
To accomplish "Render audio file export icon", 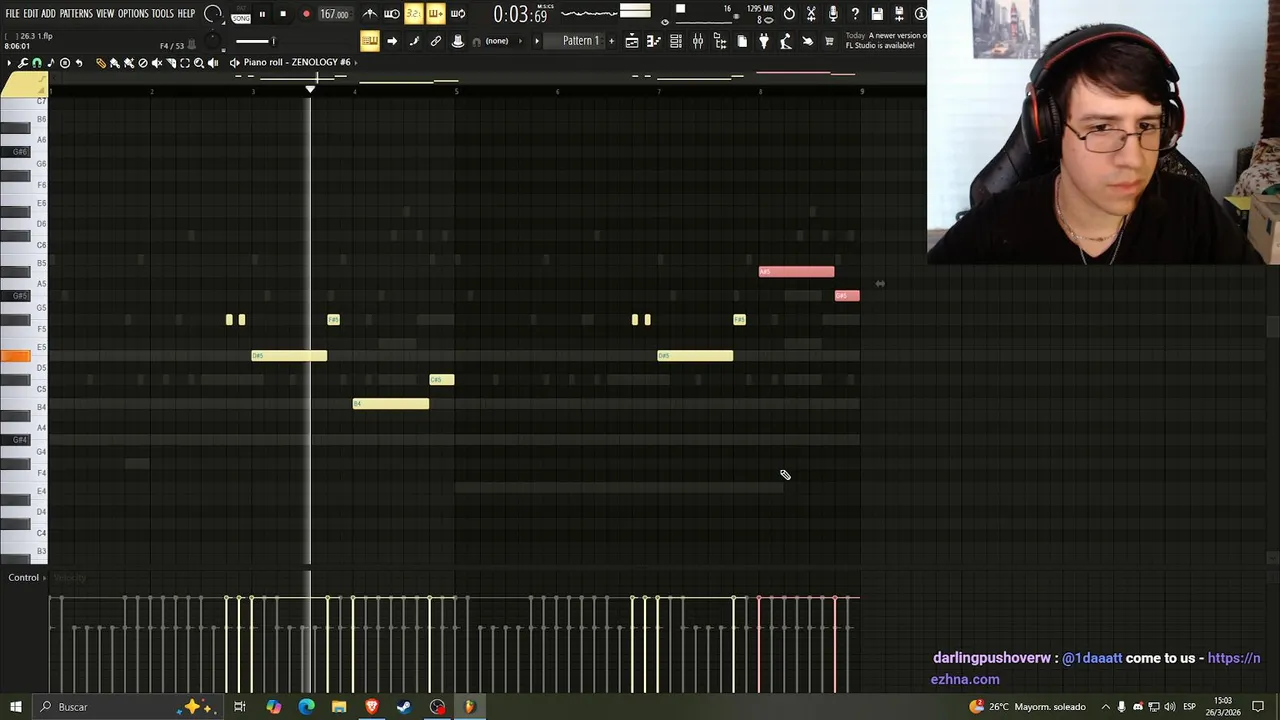I will pos(899,14).
